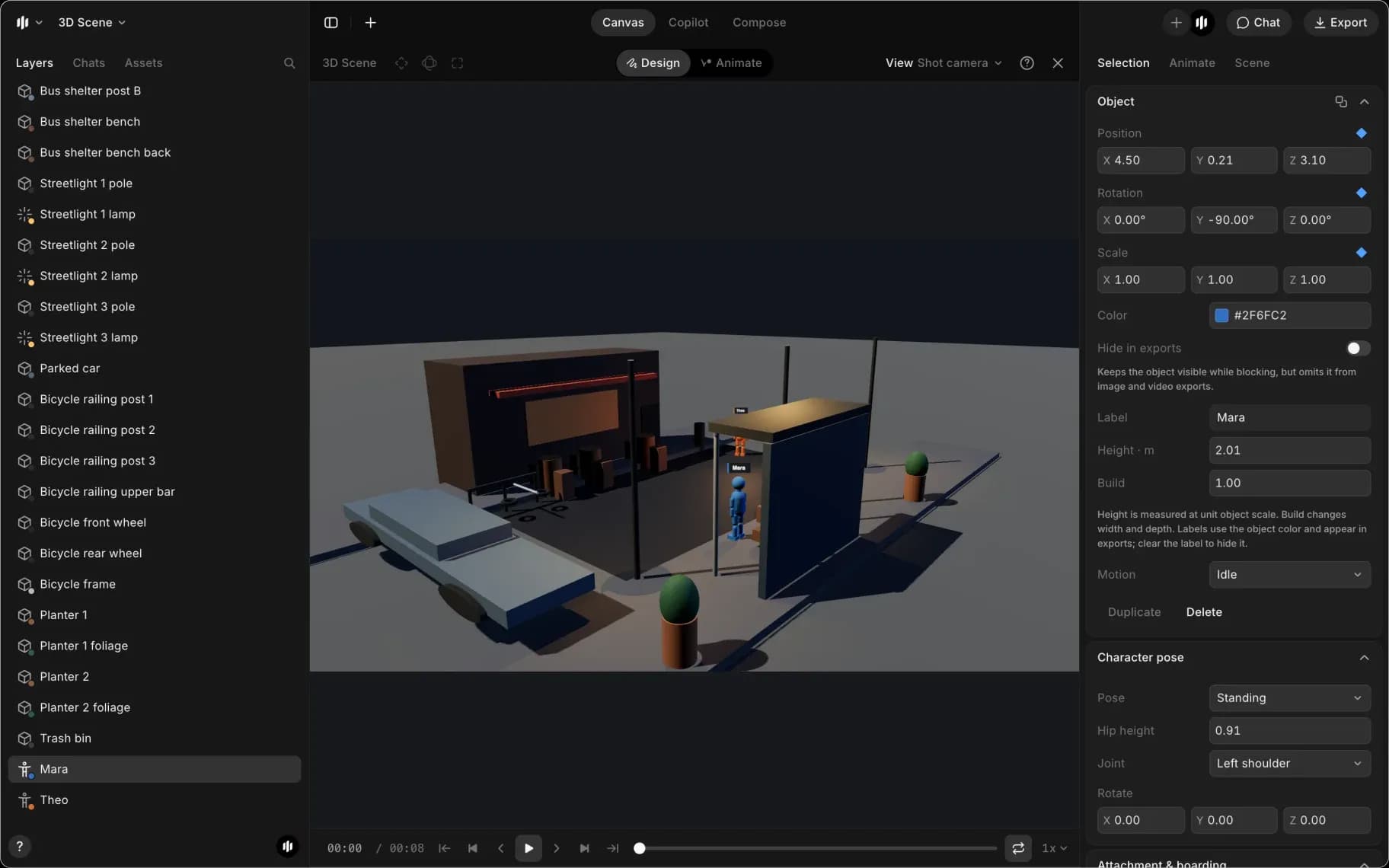Duplicate the selected object
Image resolution: width=1389 pixels, height=868 pixels.
[1134, 612]
